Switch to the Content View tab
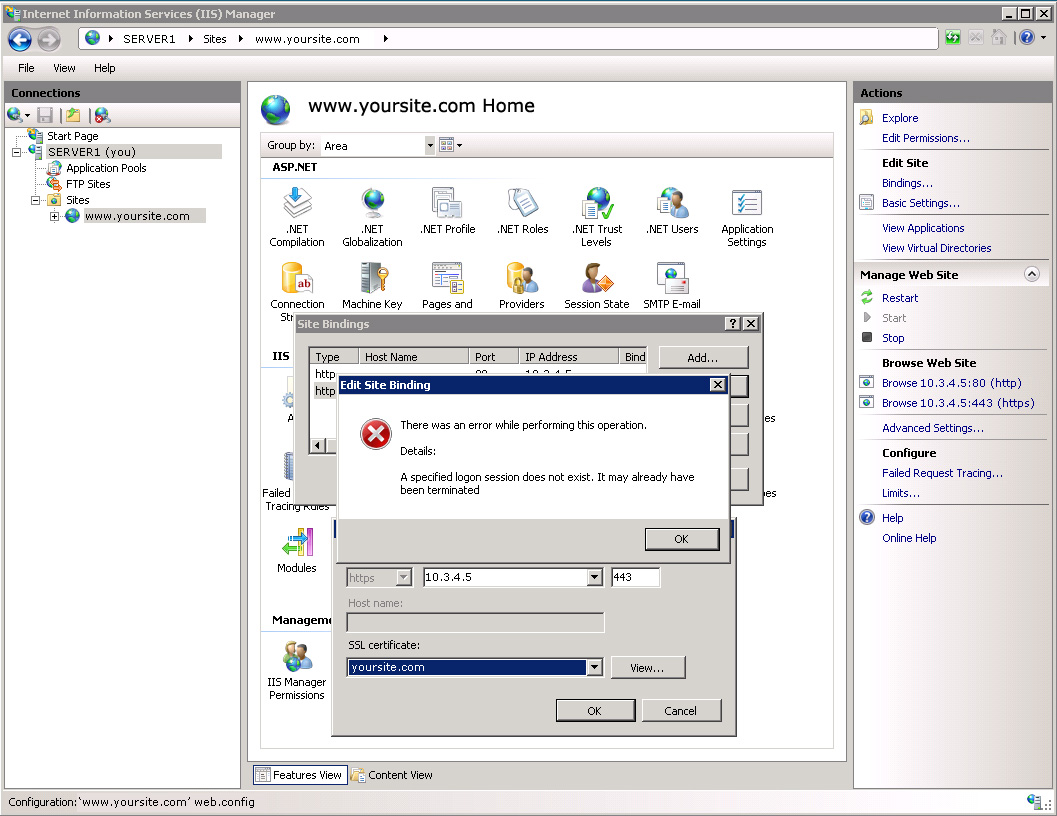 pos(392,775)
